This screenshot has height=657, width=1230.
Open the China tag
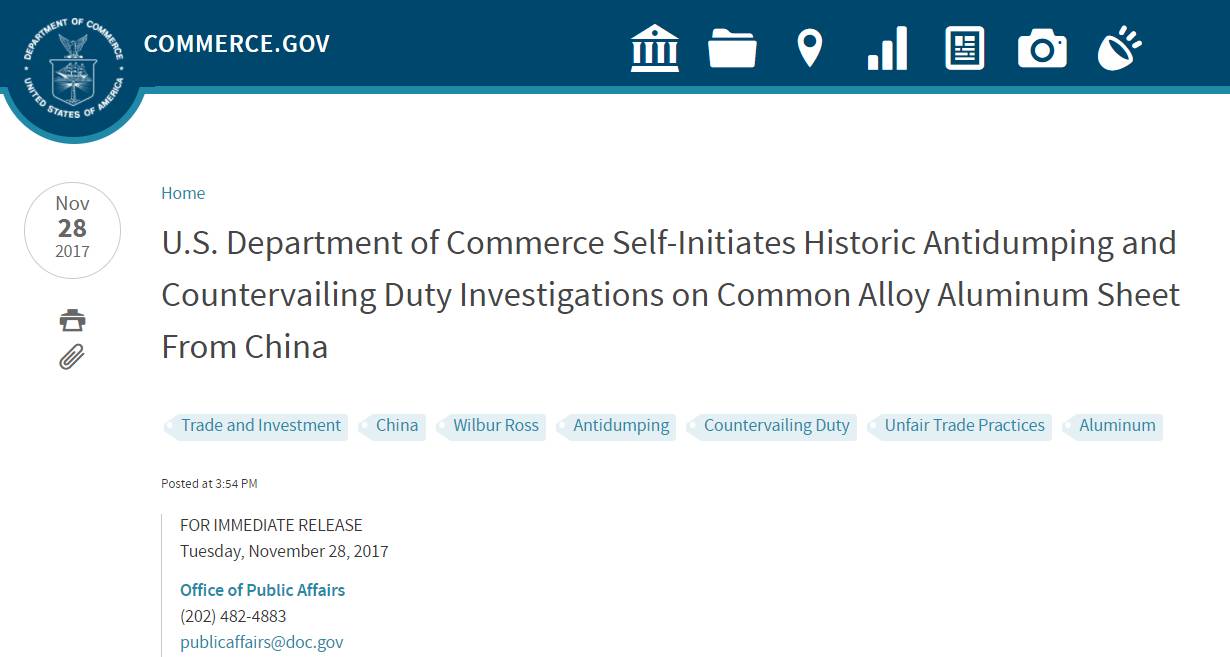392,426
